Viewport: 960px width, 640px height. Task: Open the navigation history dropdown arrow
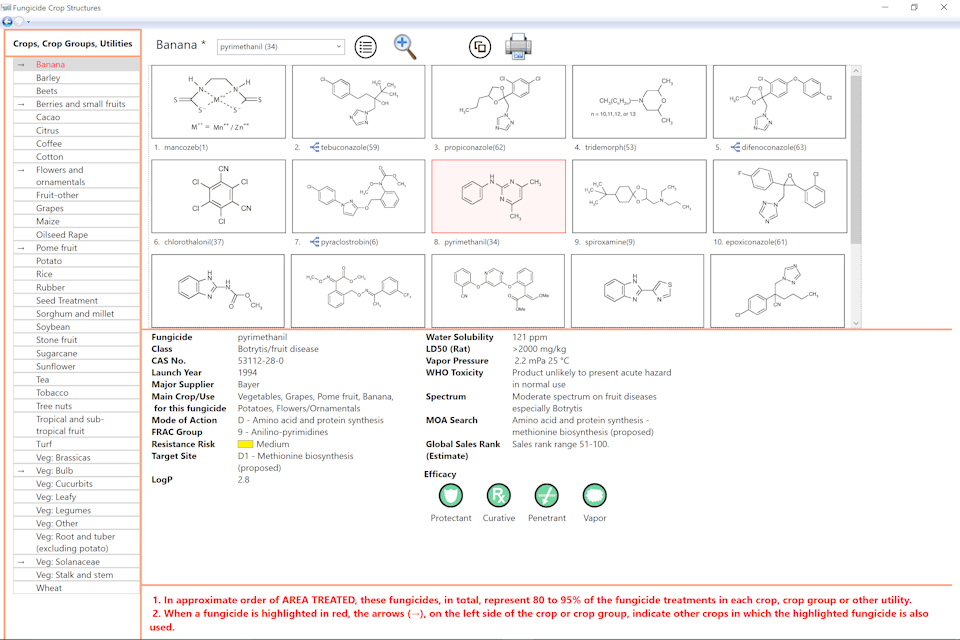pos(28,21)
